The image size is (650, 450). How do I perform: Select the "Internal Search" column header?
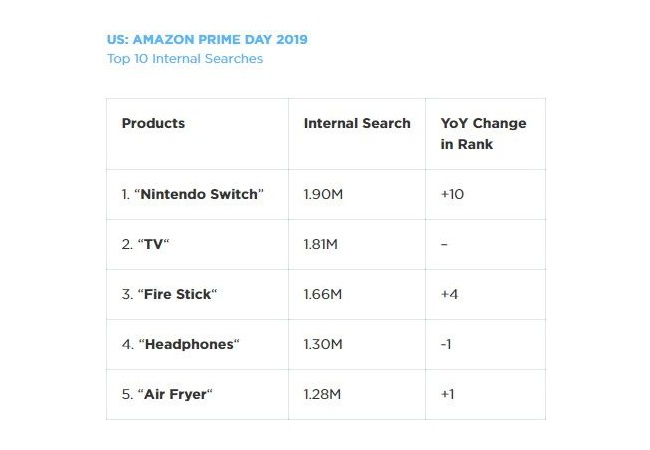point(357,124)
